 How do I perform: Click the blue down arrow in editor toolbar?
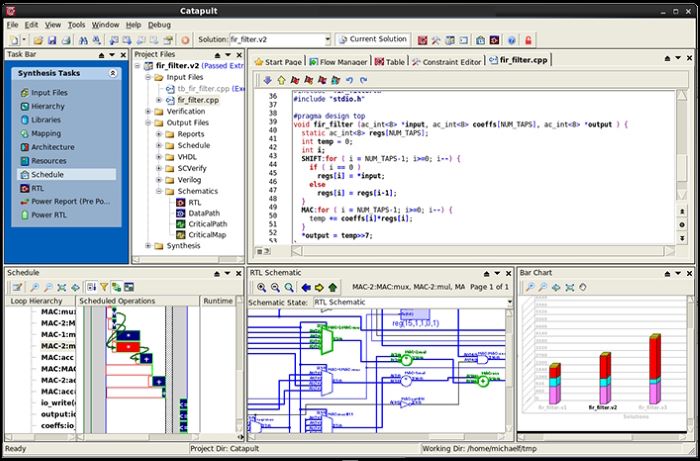click(x=267, y=80)
